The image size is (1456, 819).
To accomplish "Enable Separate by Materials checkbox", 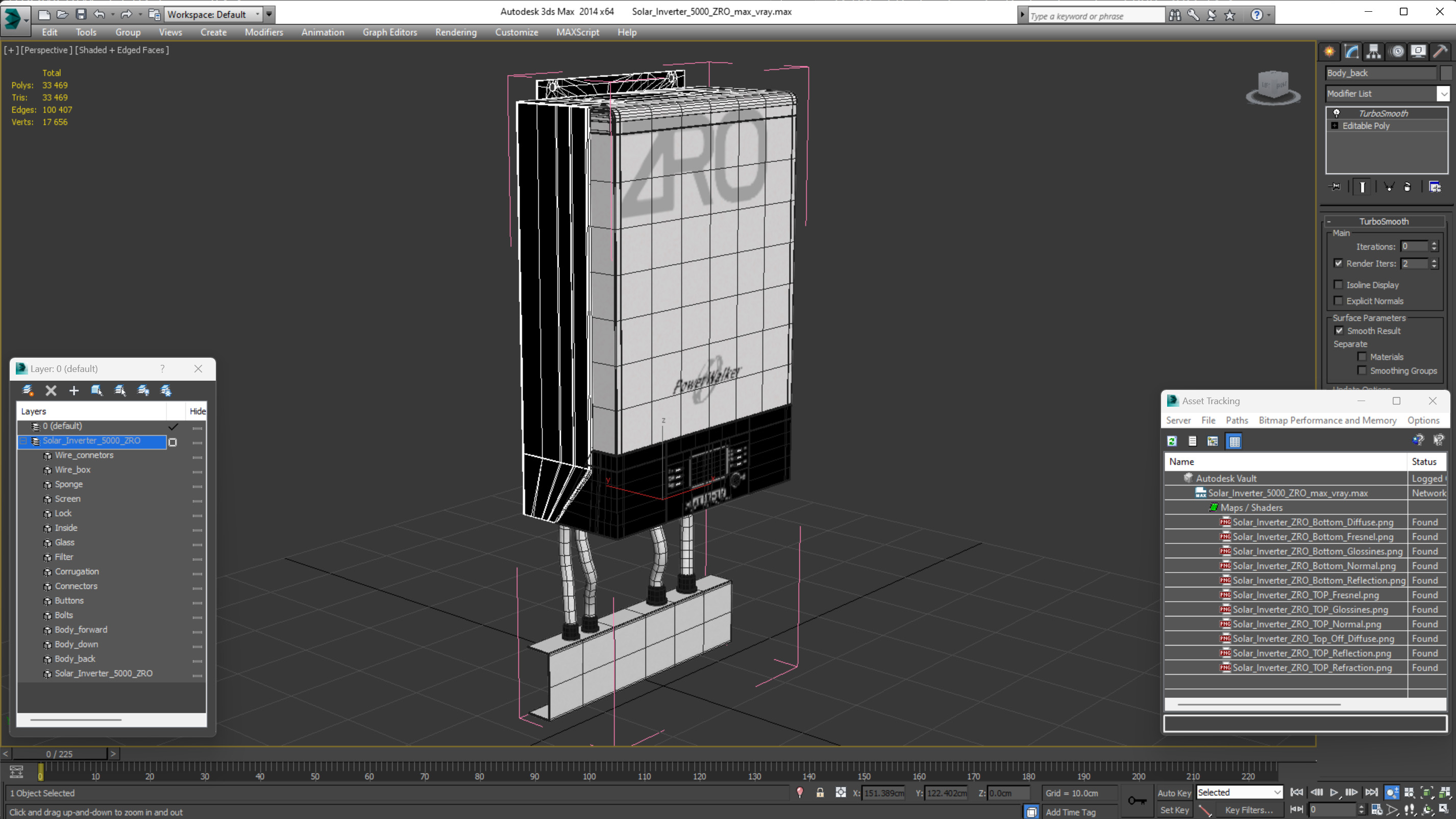I will click(x=1362, y=357).
